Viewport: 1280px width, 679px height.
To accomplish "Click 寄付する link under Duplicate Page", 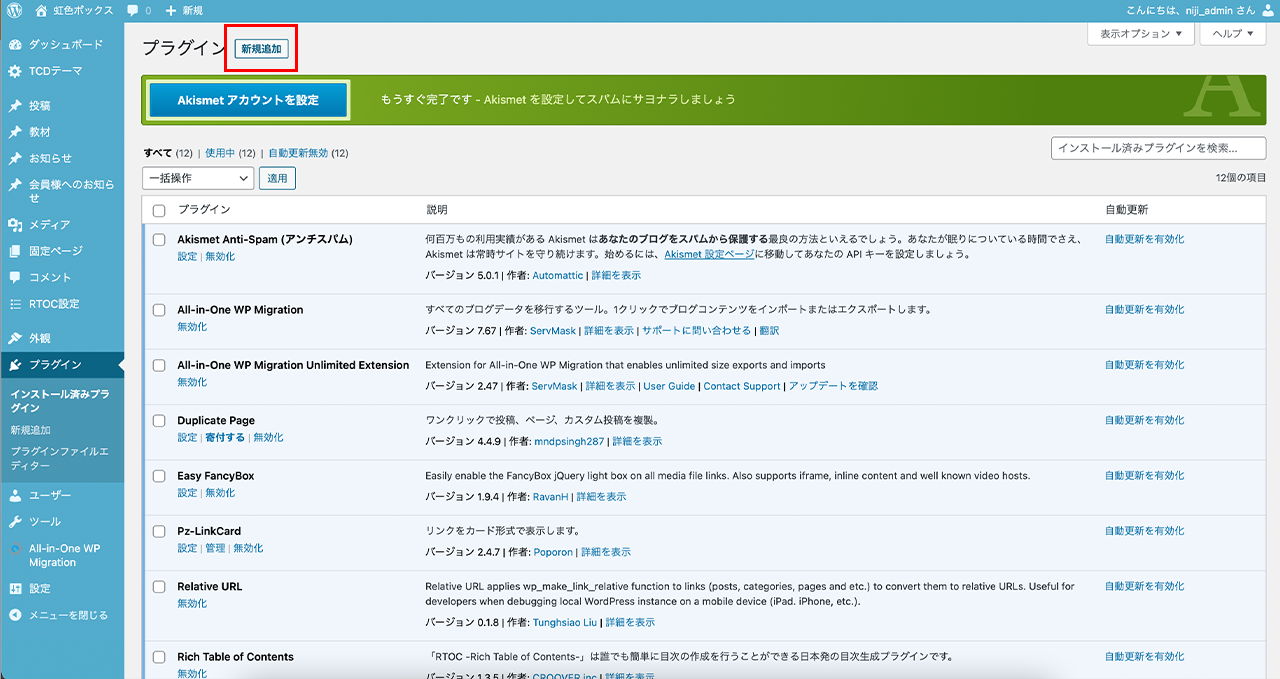I will [x=225, y=437].
